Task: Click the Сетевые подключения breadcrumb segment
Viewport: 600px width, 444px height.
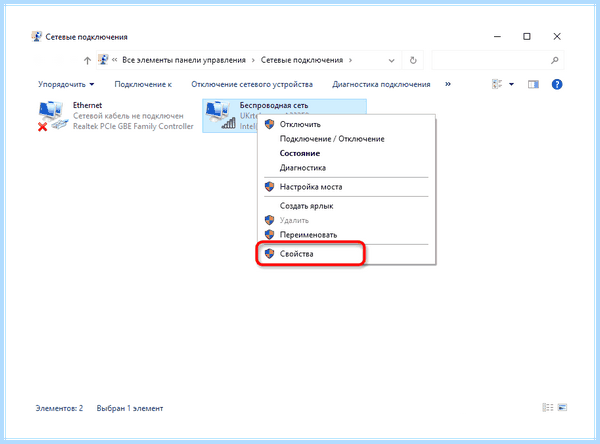Action: (x=302, y=60)
